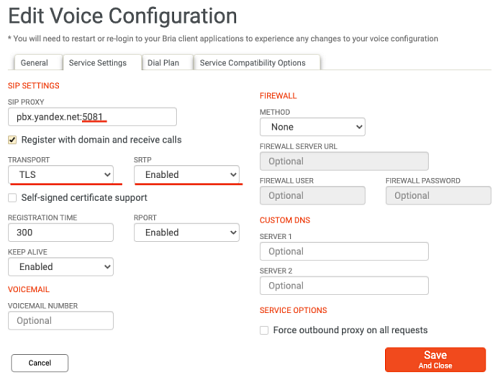Click the FIREWALL section heading
498x381 pixels.
(278, 96)
